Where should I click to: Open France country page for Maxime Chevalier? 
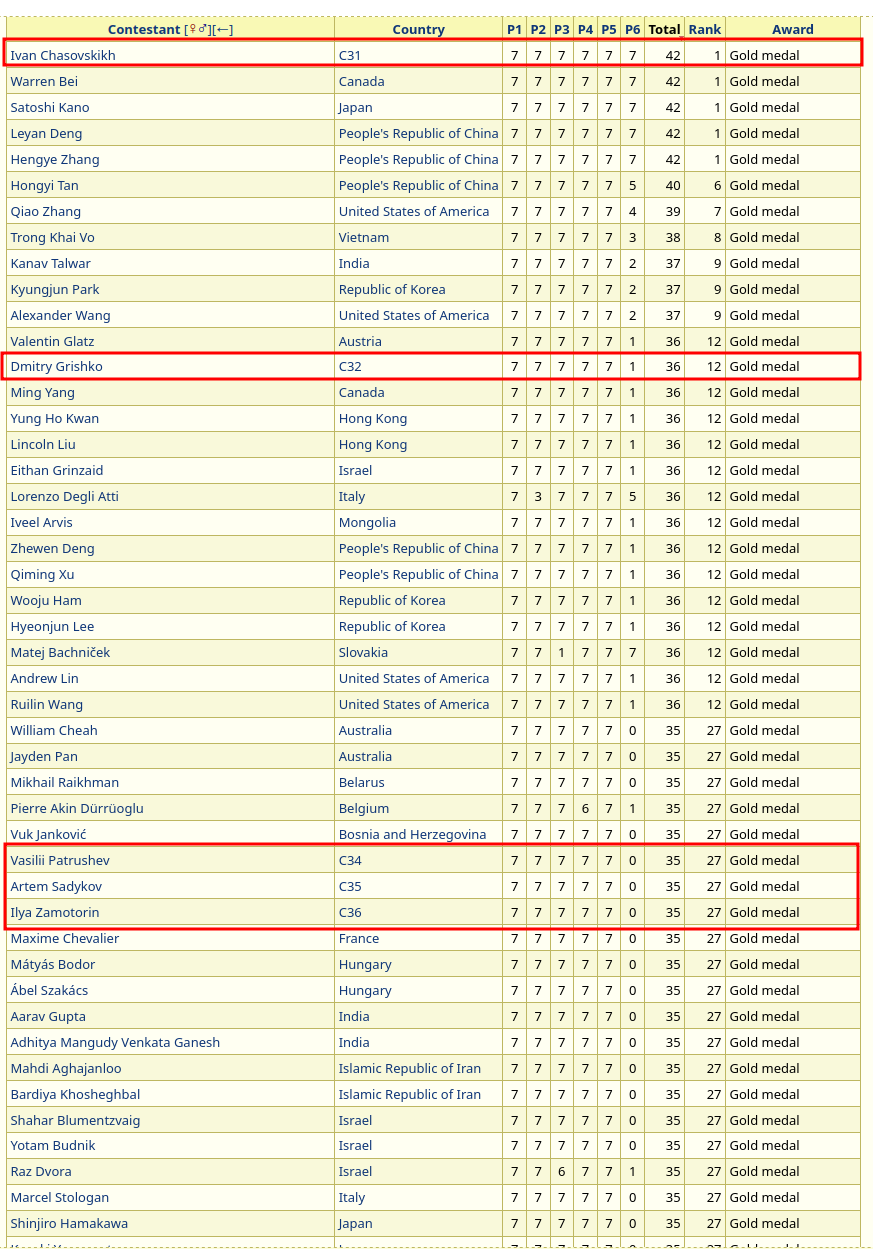click(x=359, y=938)
